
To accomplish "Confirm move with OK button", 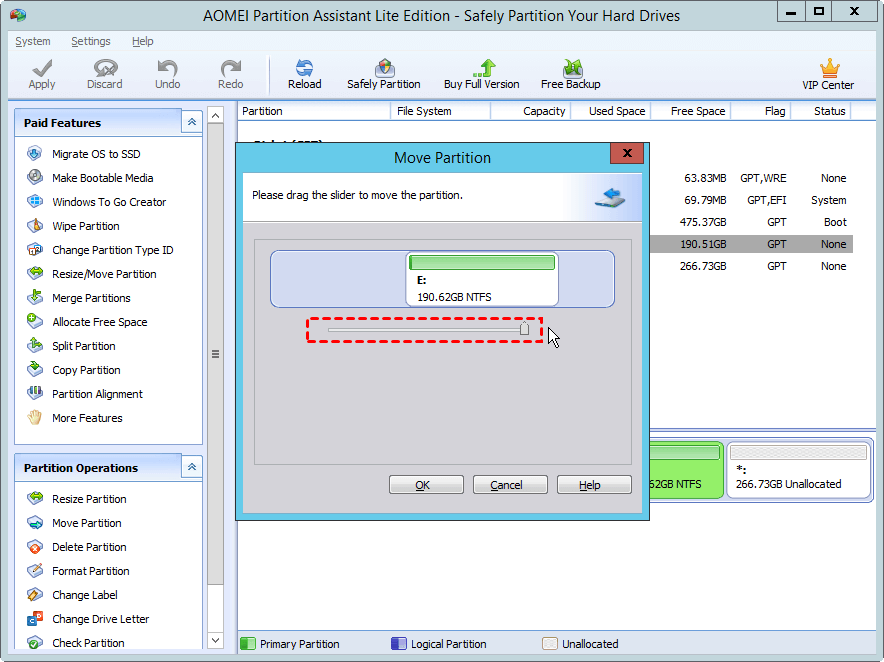I will tap(426, 485).
